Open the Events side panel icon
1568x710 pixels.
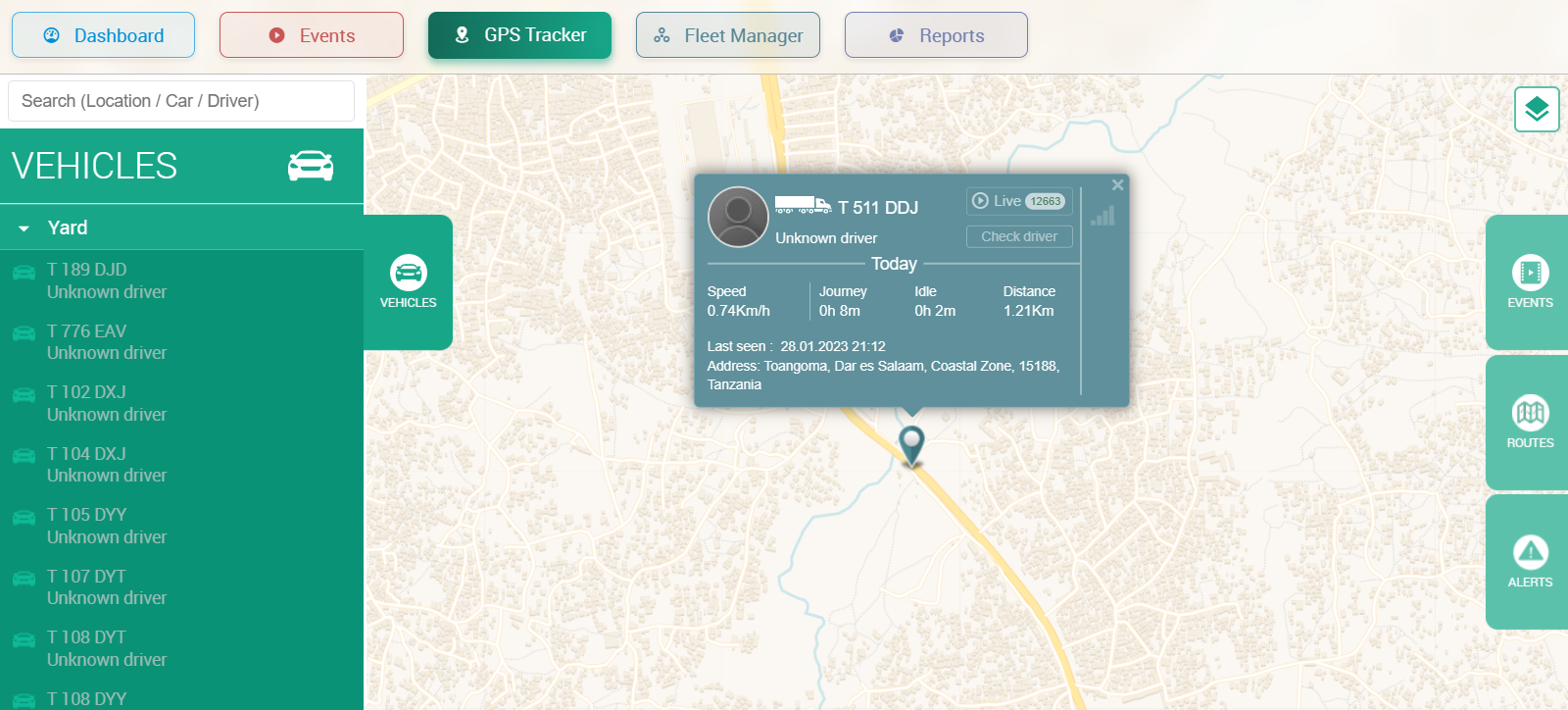[x=1529, y=282]
